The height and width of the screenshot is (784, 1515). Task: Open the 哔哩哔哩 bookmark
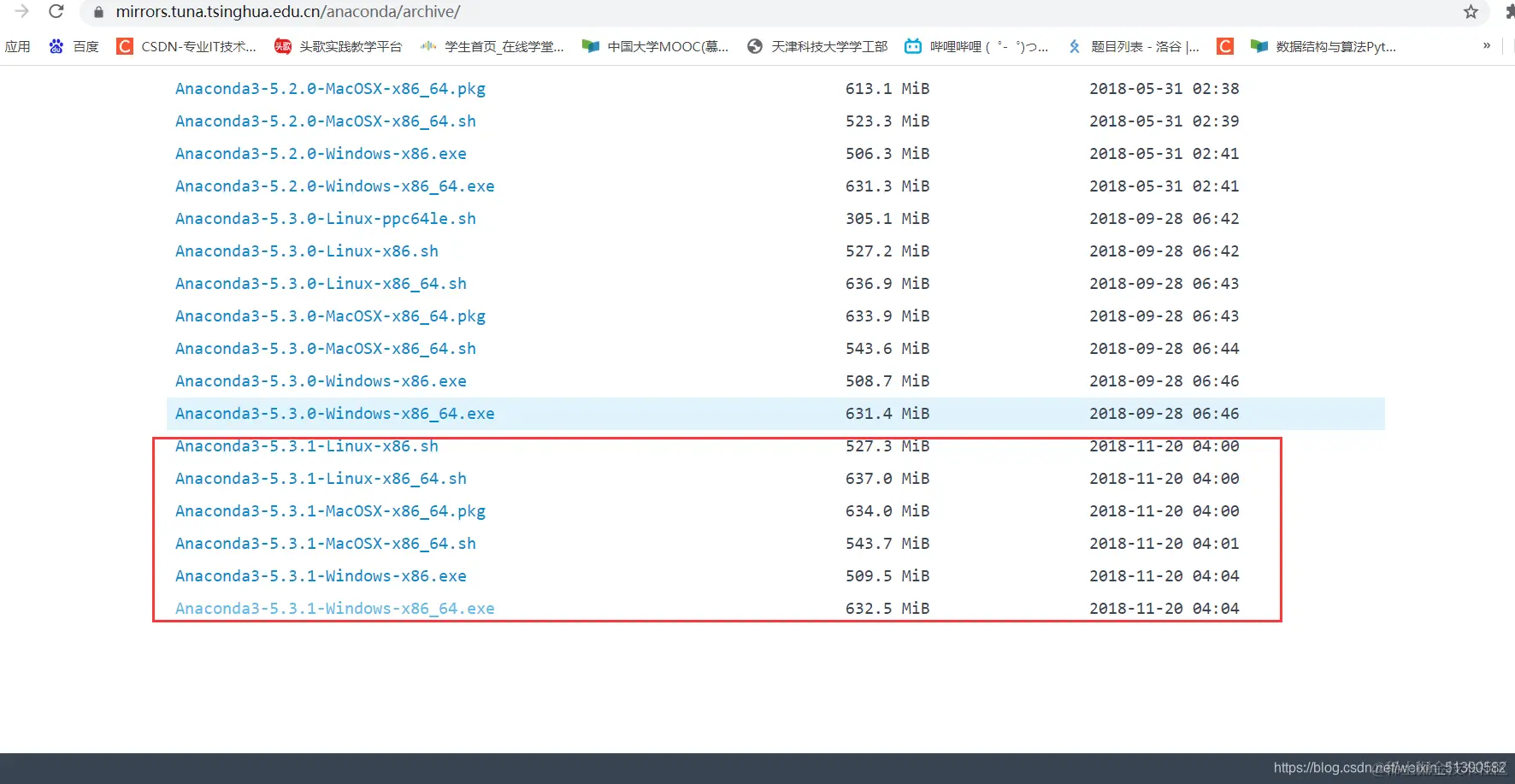pos(976,46)
